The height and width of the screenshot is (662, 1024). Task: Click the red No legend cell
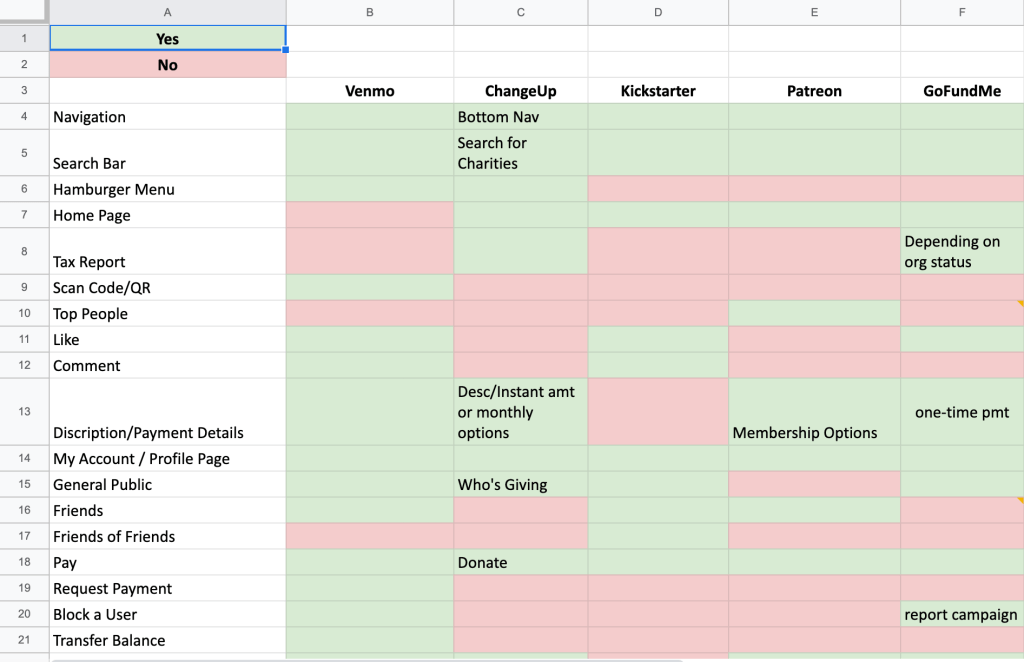click(x=167, y=65)
